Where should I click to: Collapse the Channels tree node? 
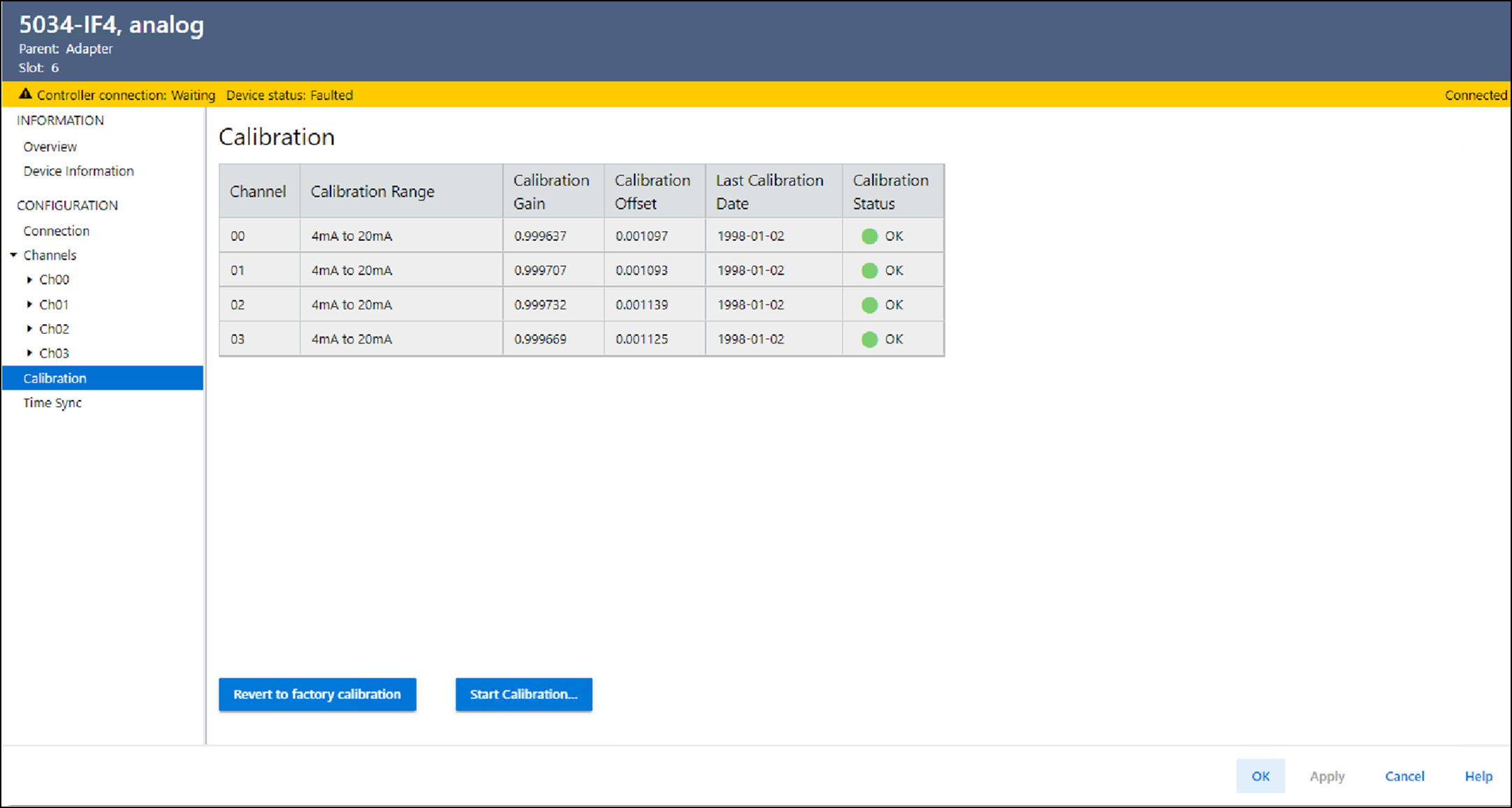click(x=13, y=255)
